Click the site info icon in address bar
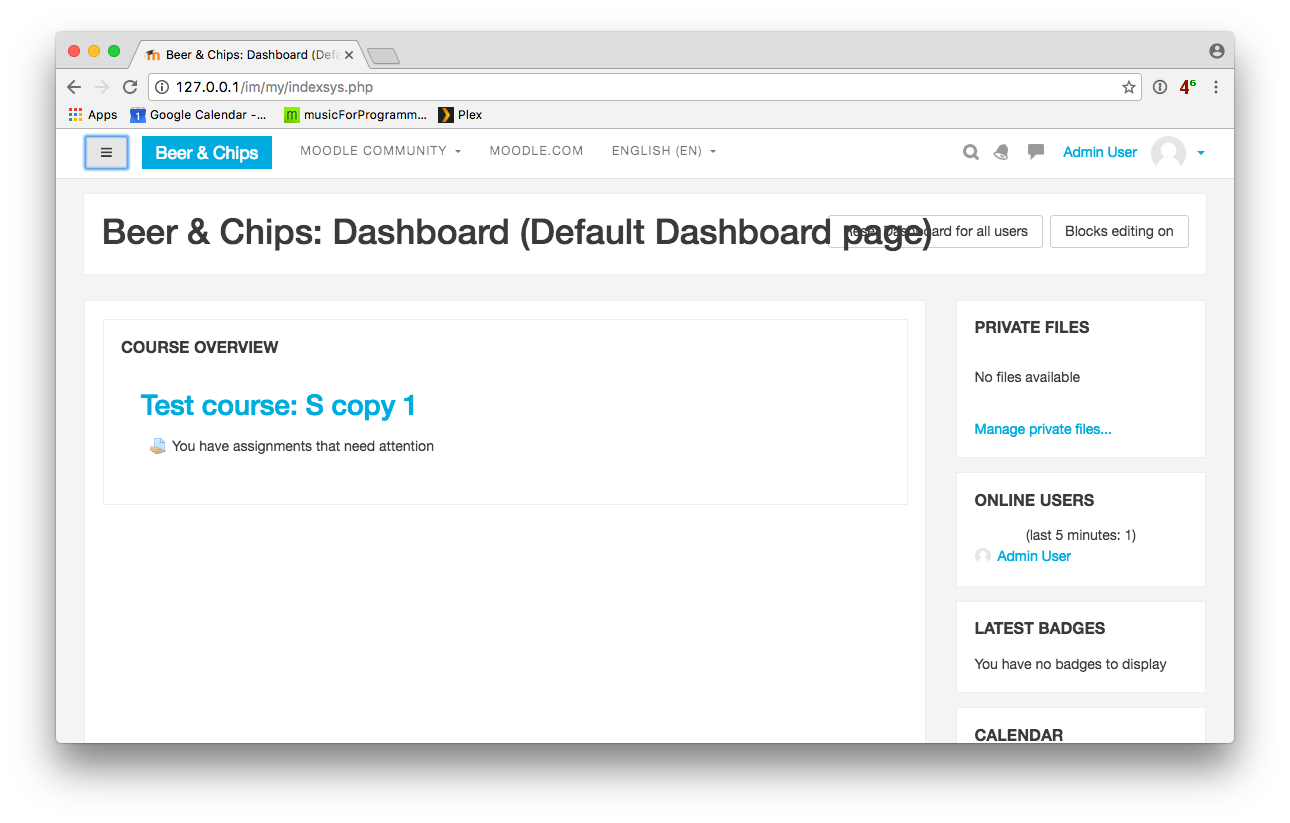This screenshot has width=1290, height=823. 162,87
